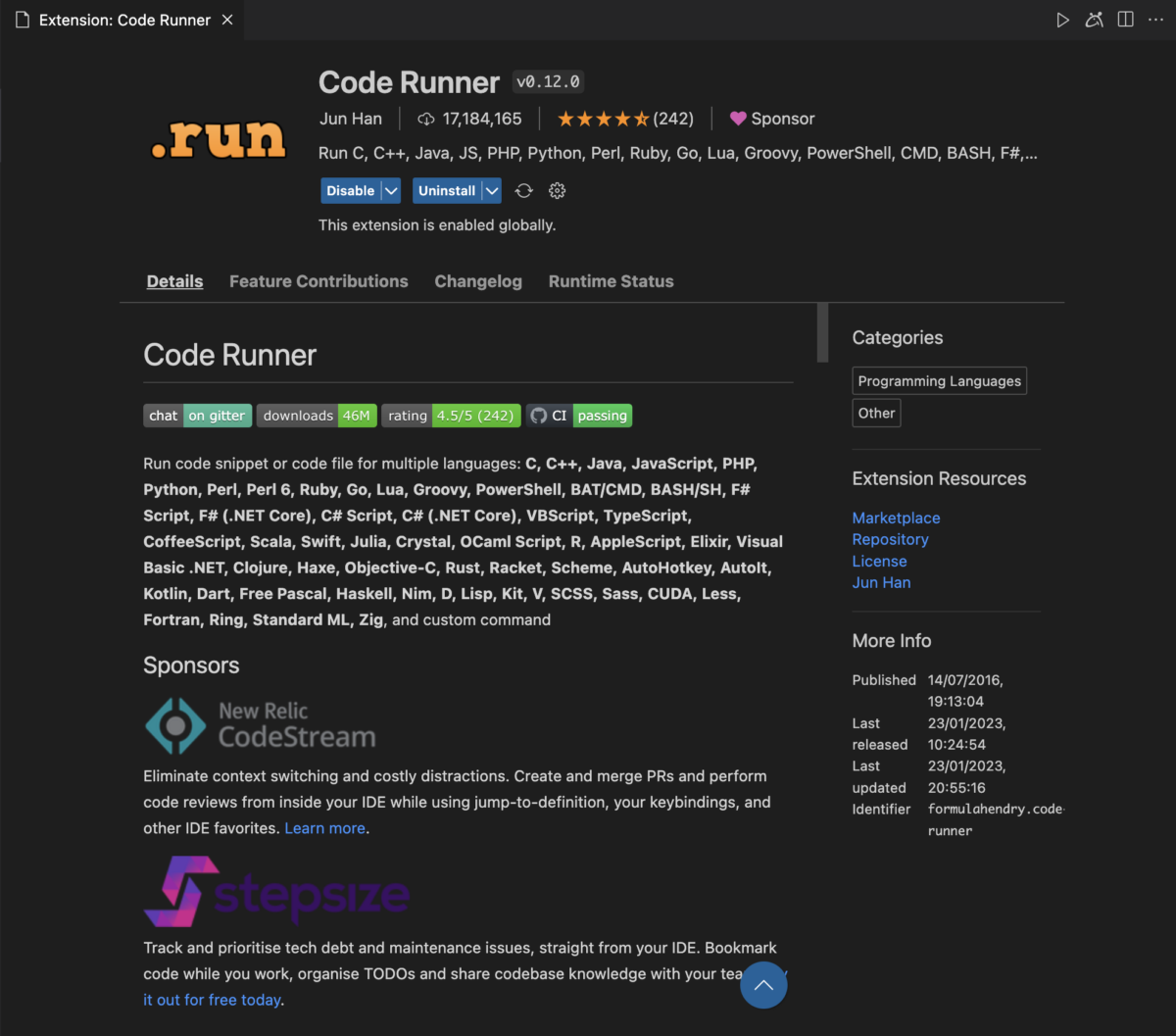
Task: Click the Uninstall button
Action: coord(447,191)
